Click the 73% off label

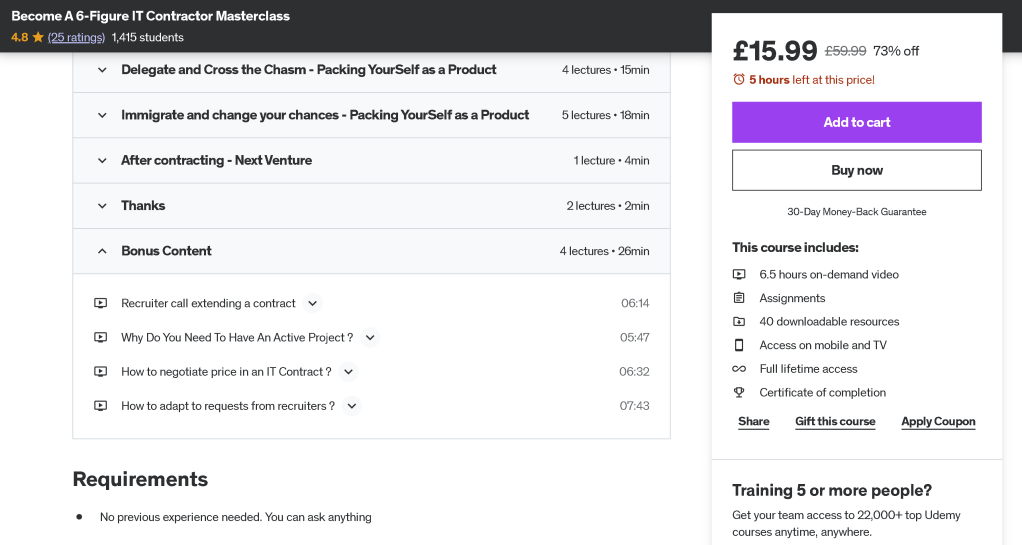896,51
